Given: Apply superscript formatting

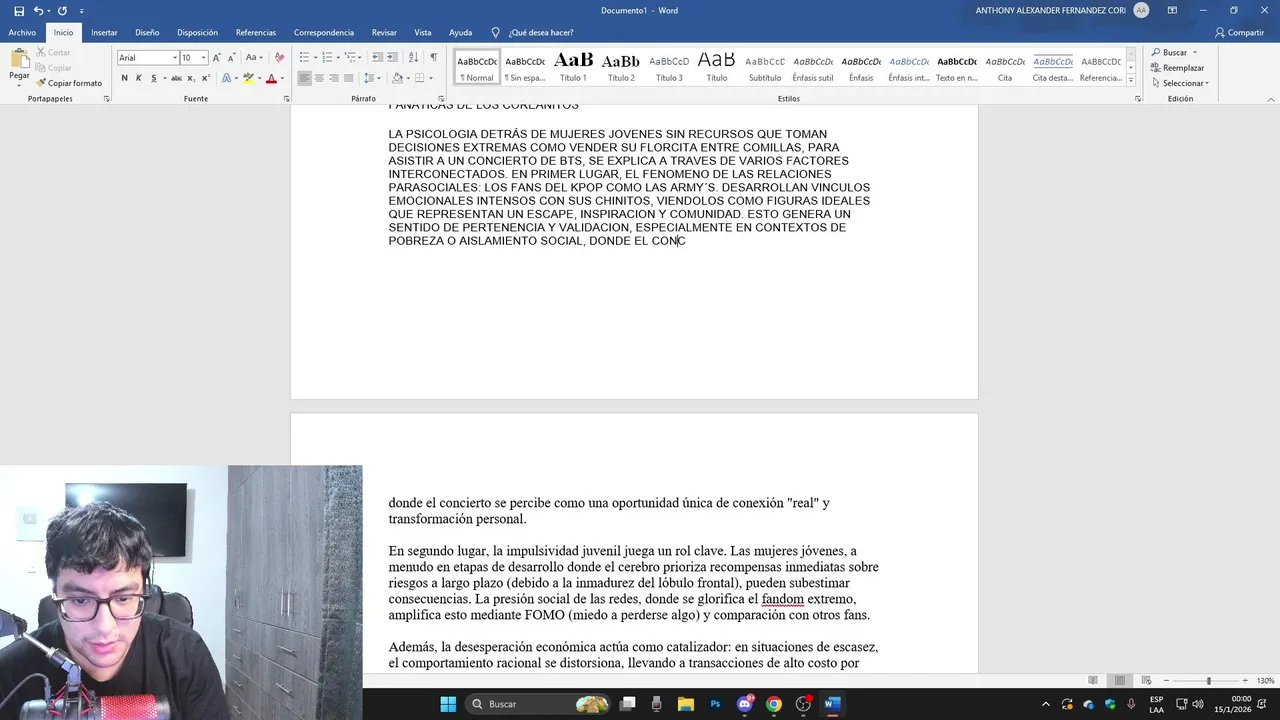Looking at the screenshot, I should [207, 78].
